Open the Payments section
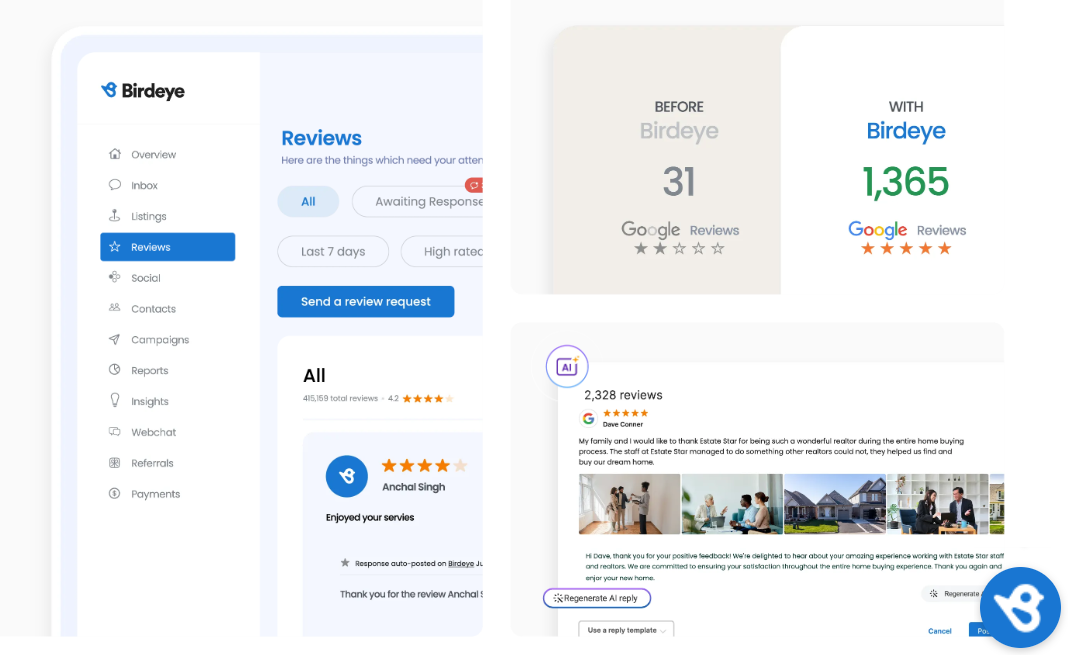The width and height of the screenshot is (1084, 666). pyautogui.click(x=156, y=493)
